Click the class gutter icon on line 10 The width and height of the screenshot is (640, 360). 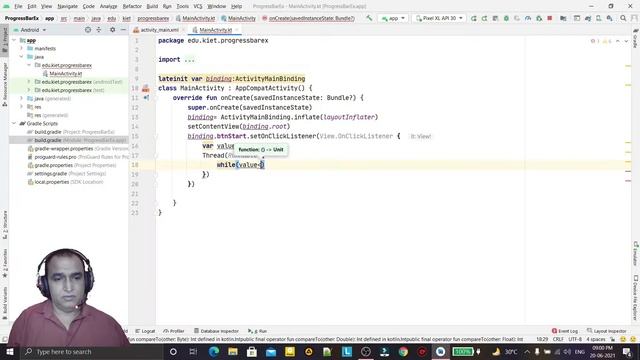coord(146,89)
